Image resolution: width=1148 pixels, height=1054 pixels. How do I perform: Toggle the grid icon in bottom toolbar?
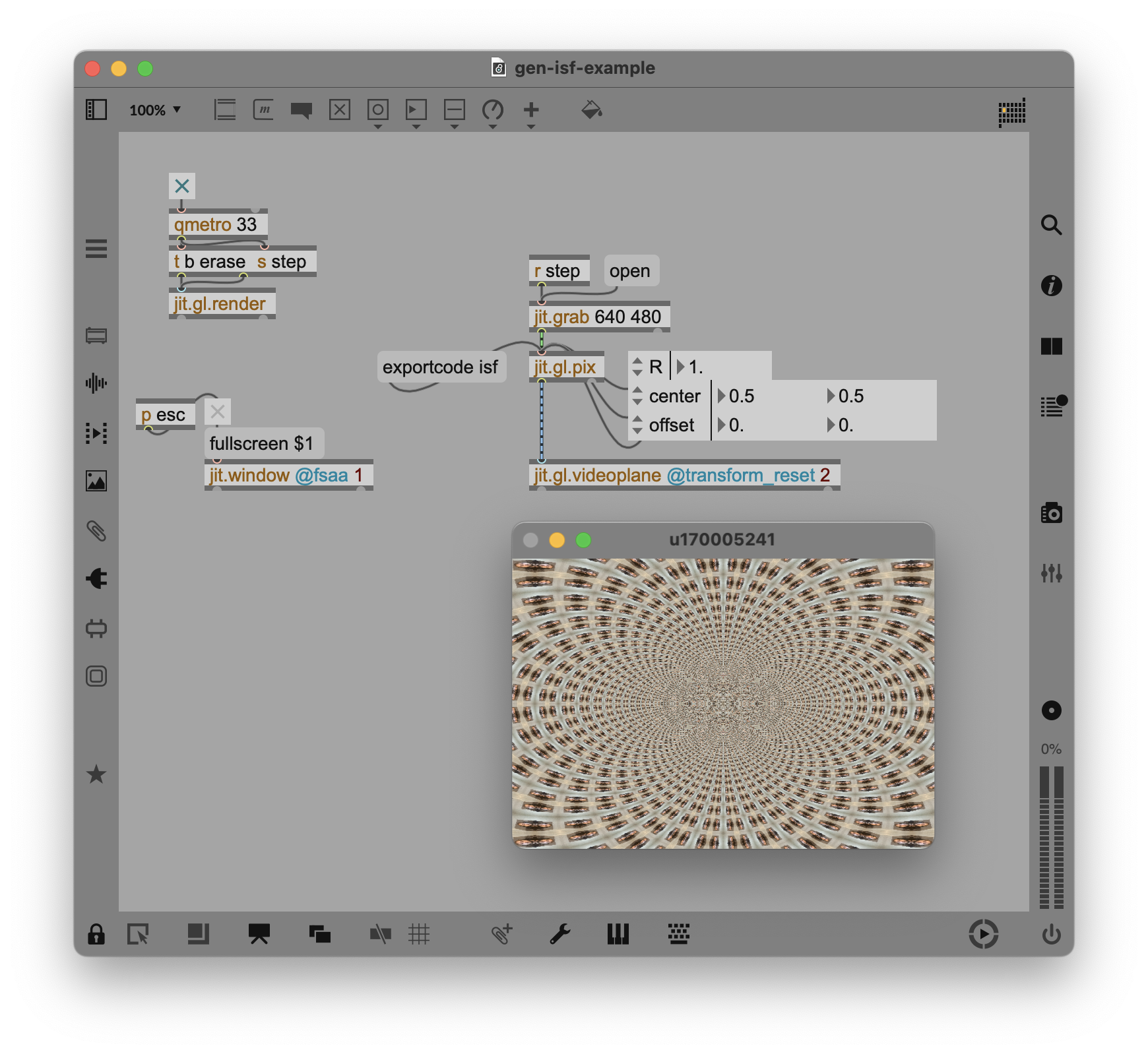(419, 934)
